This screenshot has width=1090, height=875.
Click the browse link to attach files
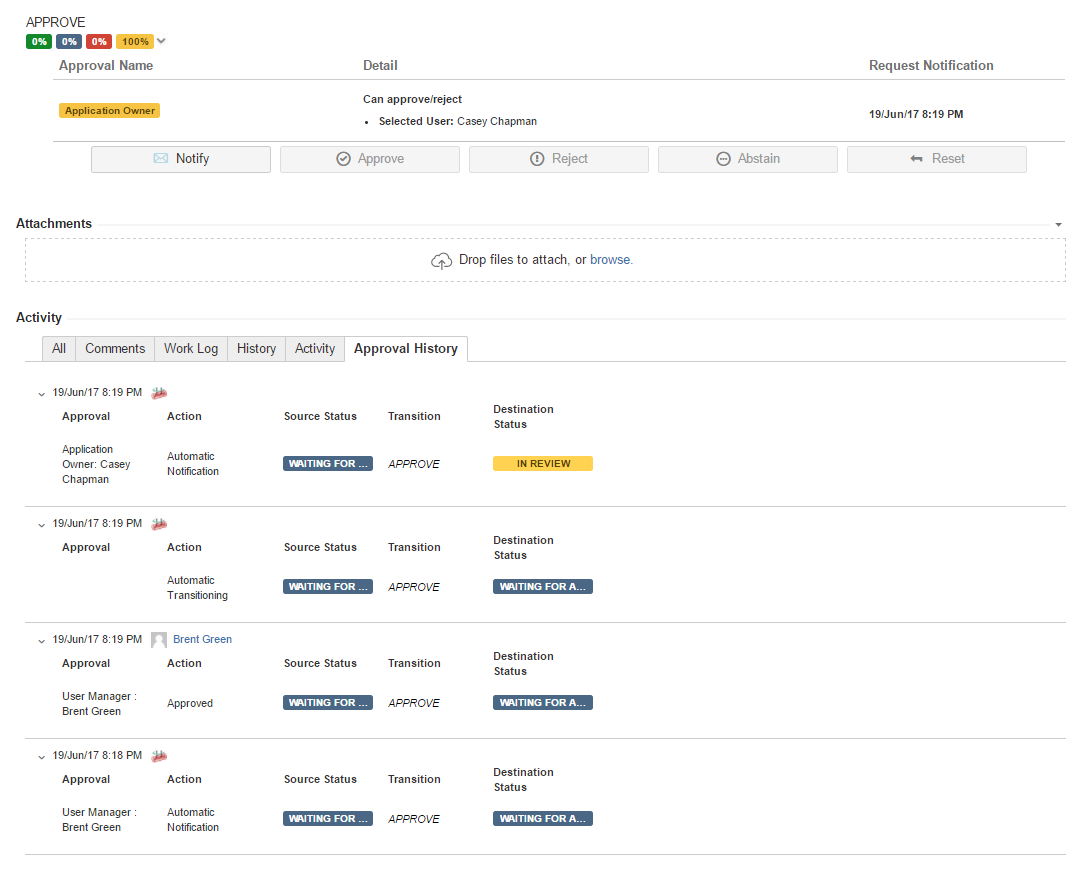coord(611,260)
